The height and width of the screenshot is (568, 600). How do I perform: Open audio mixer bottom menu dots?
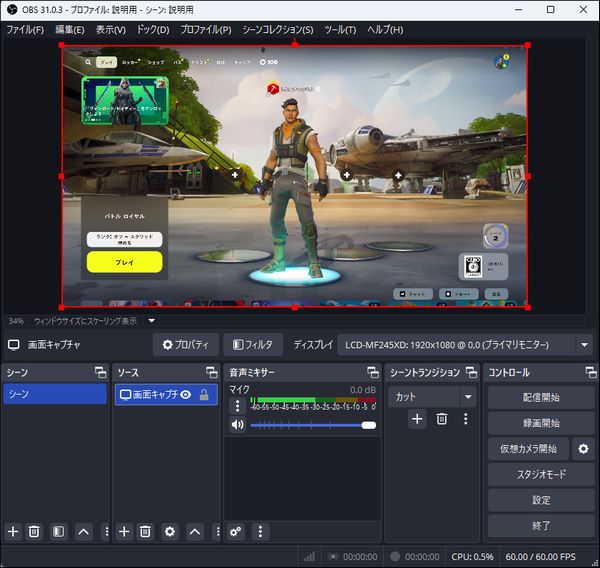260,532
